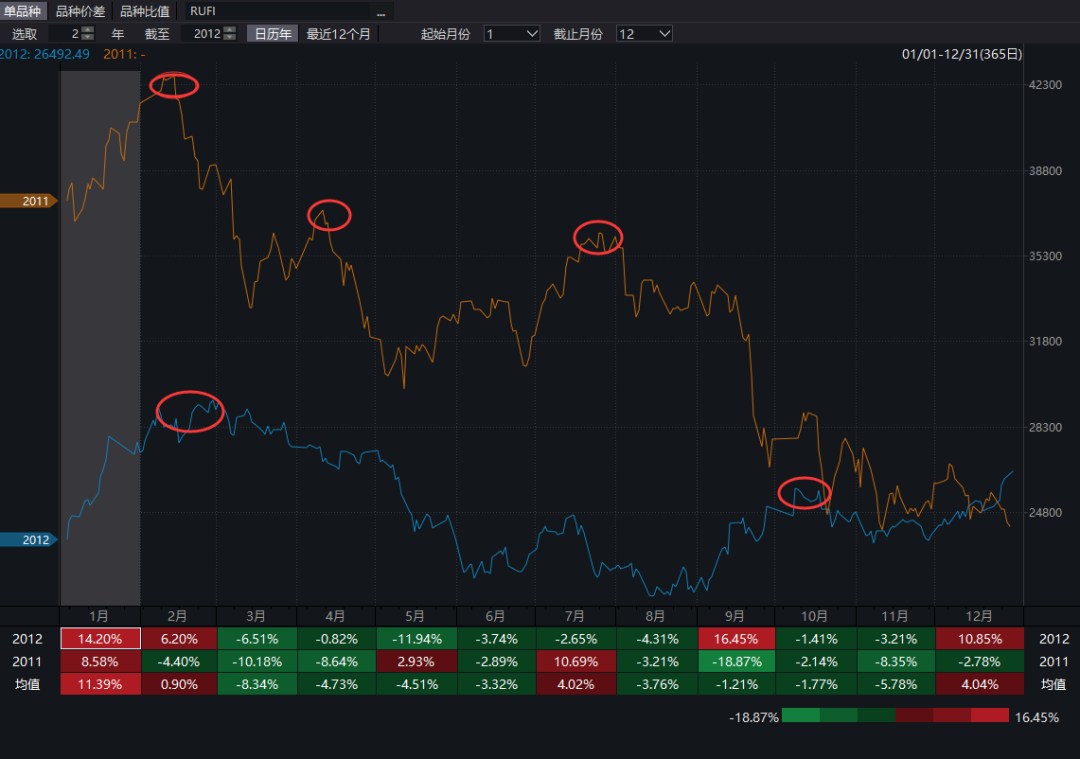Switch to 最近12个月 mode
The width and height of the screenshot is (1080, 759).
(x=338, y=34)
